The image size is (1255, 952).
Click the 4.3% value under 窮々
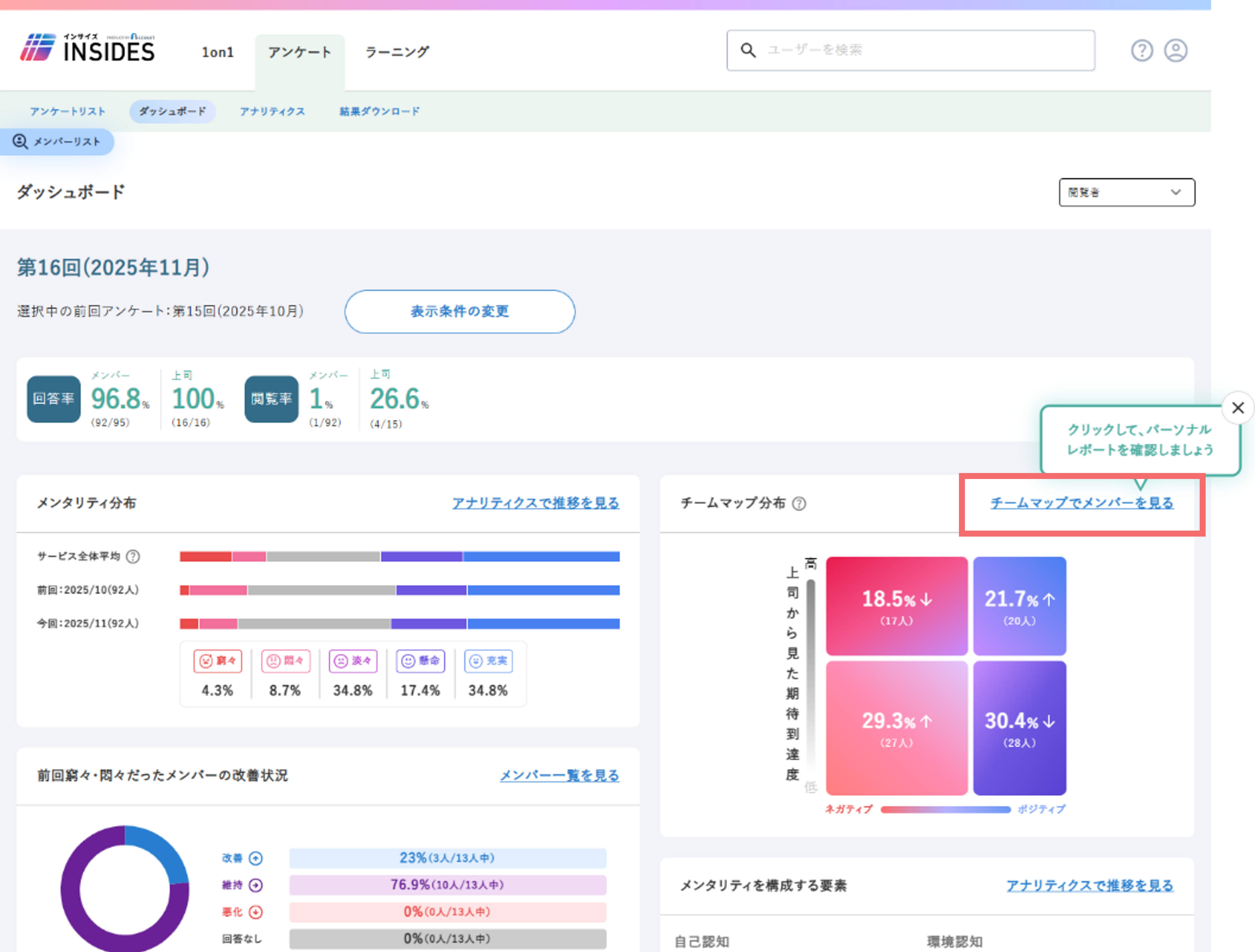(217, 690)
